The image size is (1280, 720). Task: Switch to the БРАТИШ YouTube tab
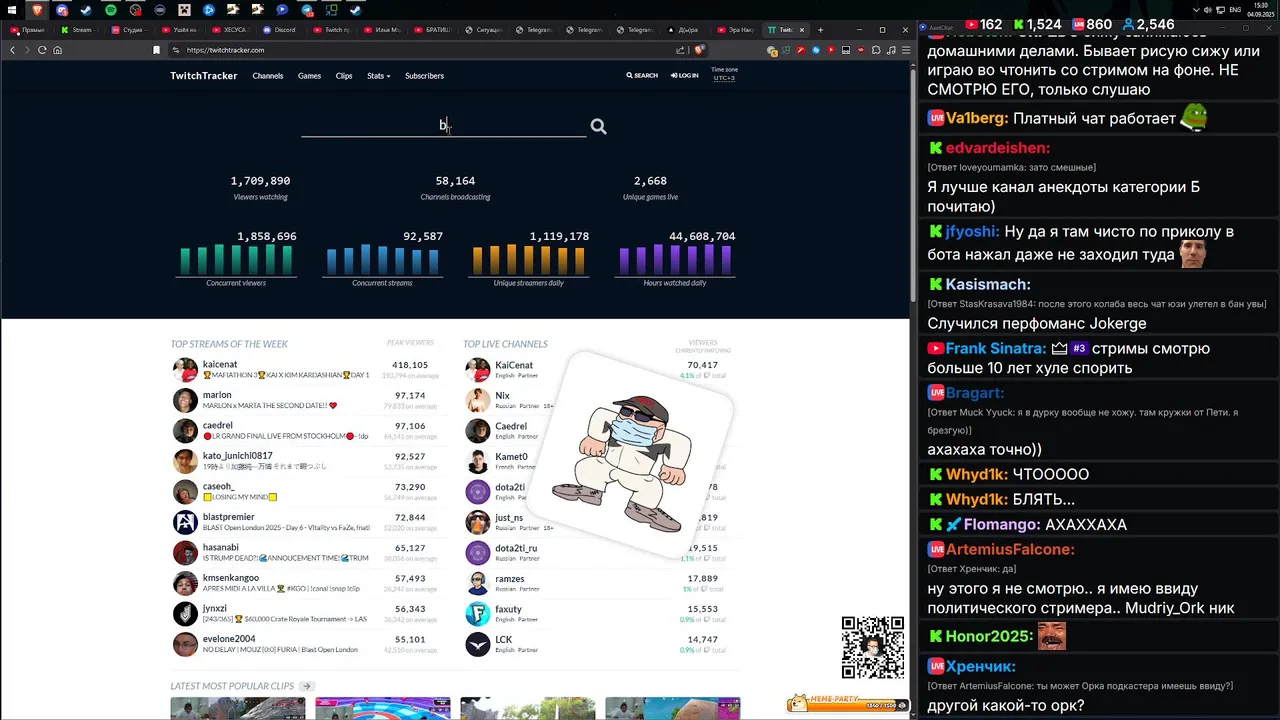(435, 30)
